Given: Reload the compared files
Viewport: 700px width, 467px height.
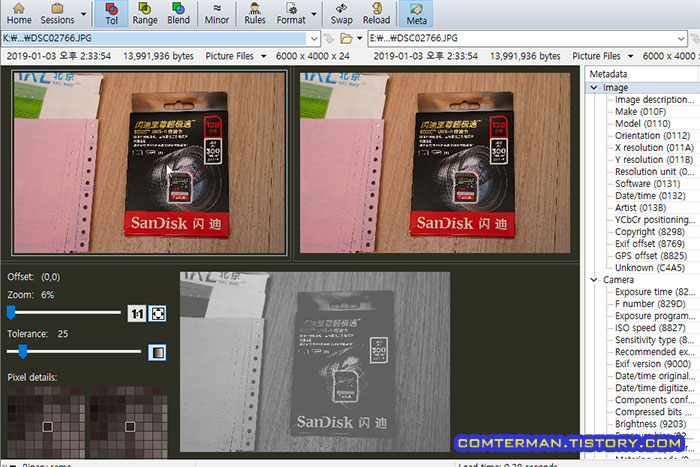Looking at the screenshot, I should pyautogui.click(x=376, y=14).
